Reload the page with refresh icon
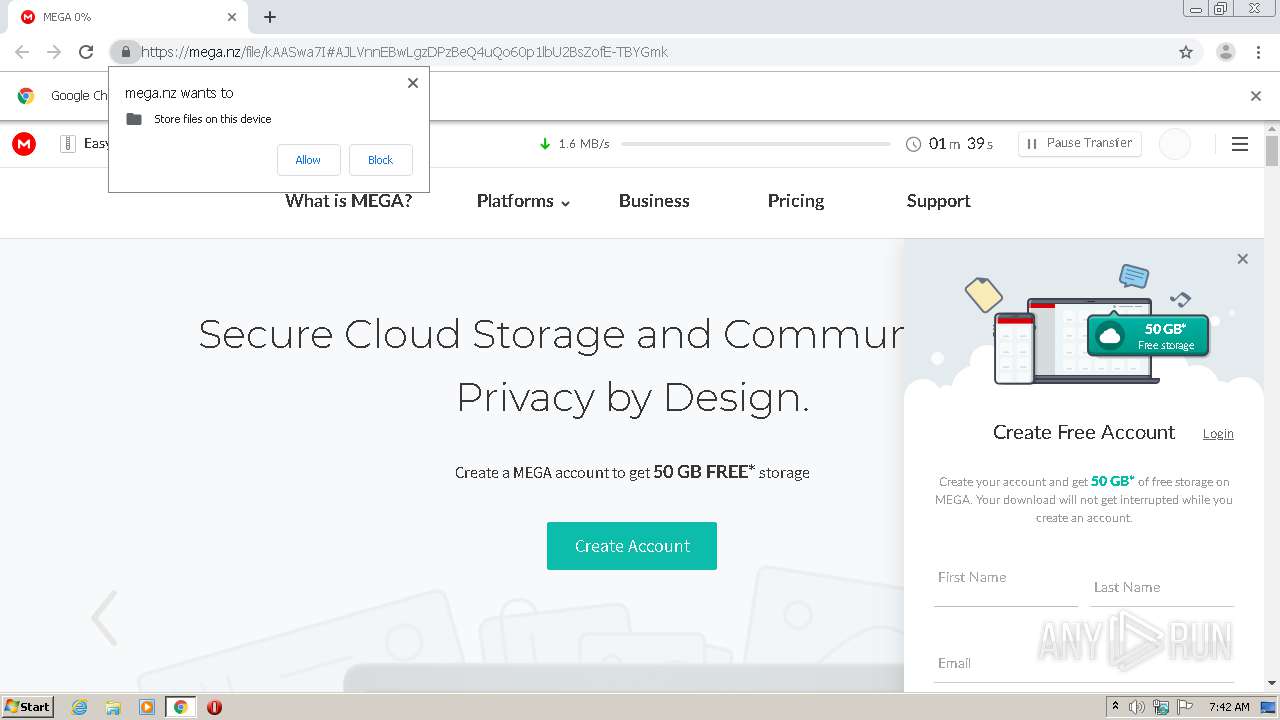The width and height of the screenshot is (1280, 720). [86, 52]
